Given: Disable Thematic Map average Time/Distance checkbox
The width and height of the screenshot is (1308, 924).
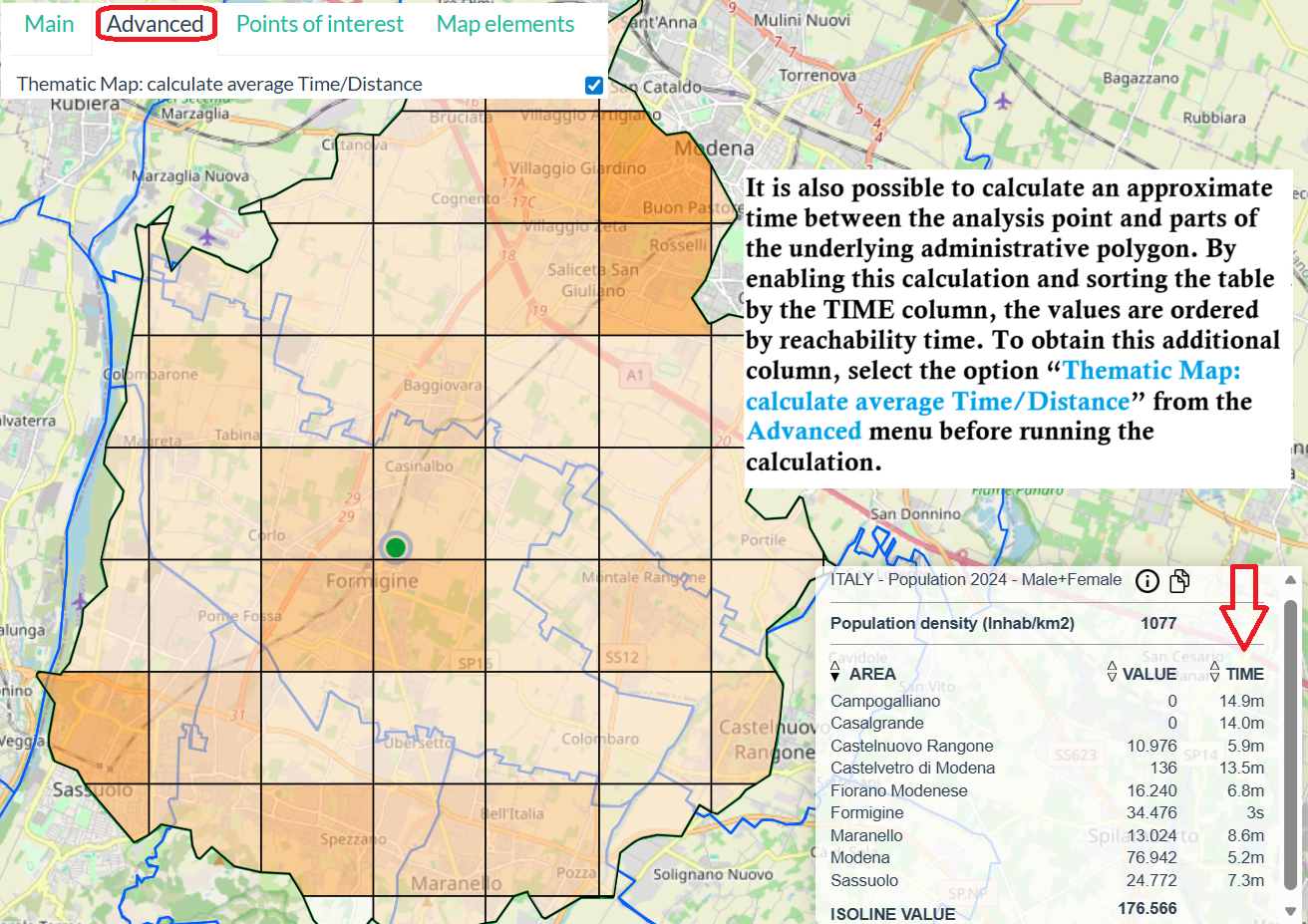Looking at the screenshot, I should coord(594,85).
